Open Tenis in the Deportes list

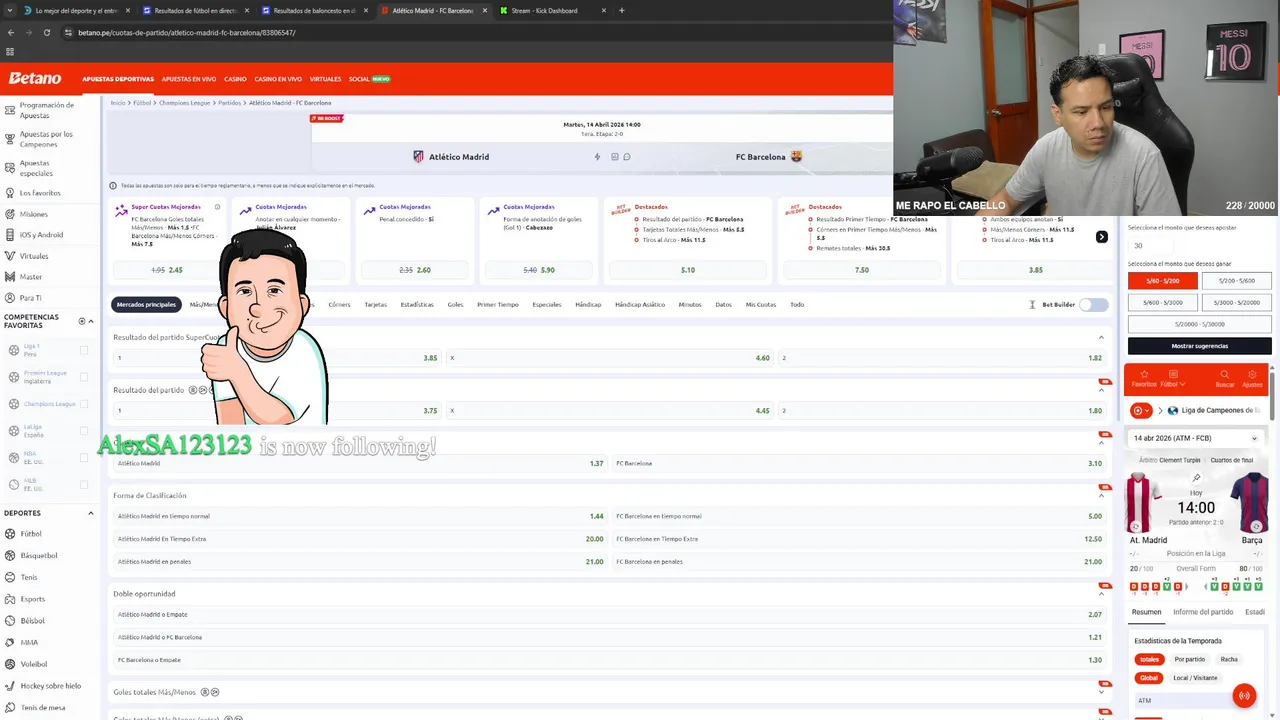coord(28,577)
